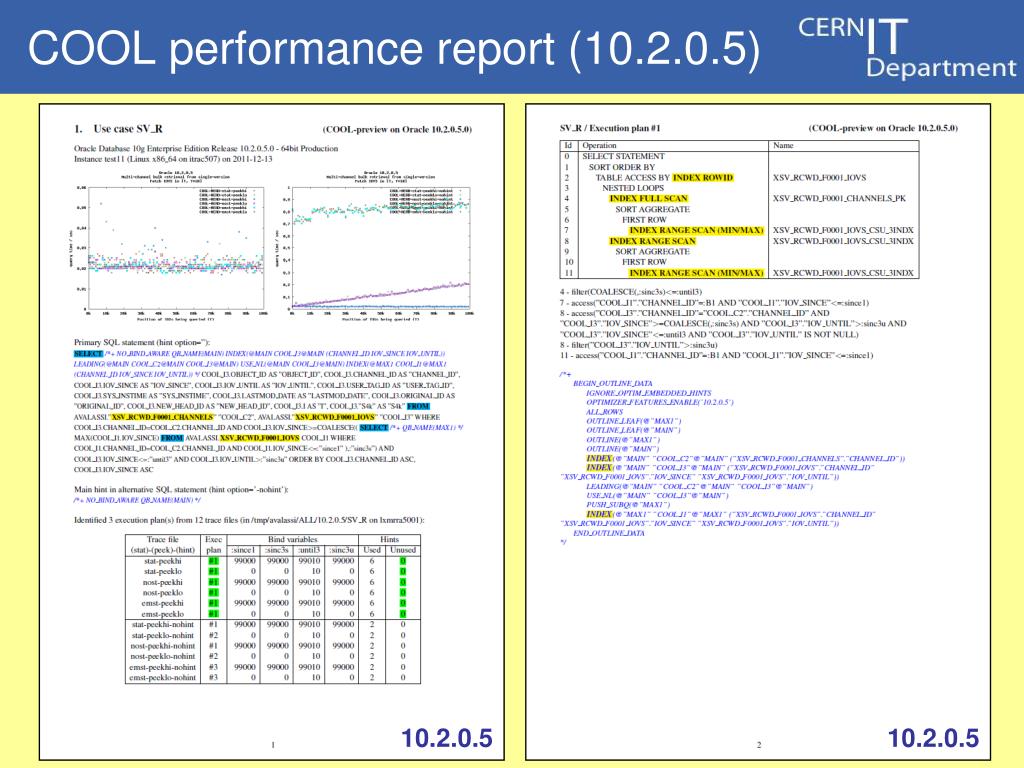1024x768 pixels.
Task: Click 'XSV_RCWD_F0001_CHANNELS_PK' in the plan Name column
Action: 839,199
